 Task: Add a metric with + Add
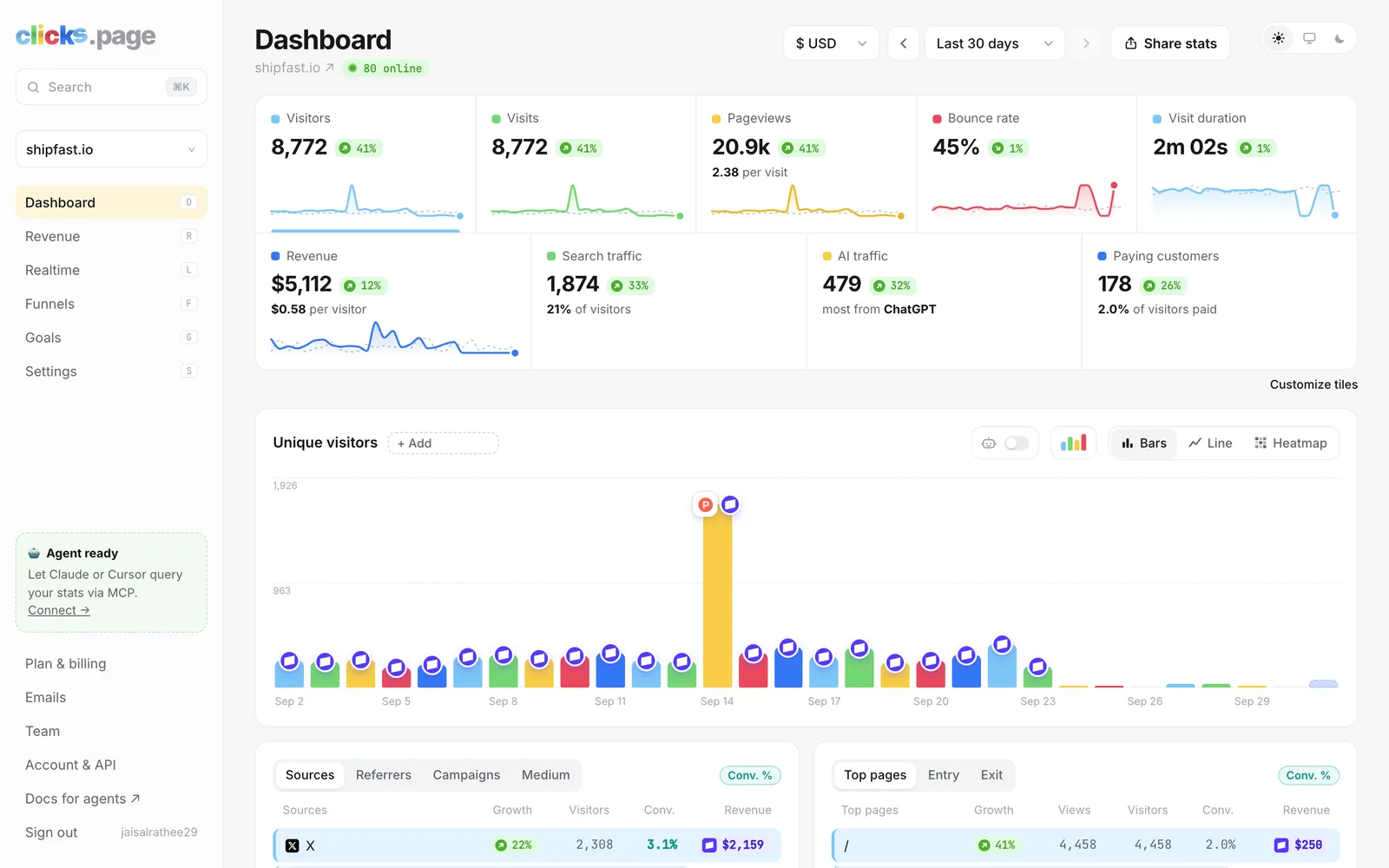pos(443,444)
